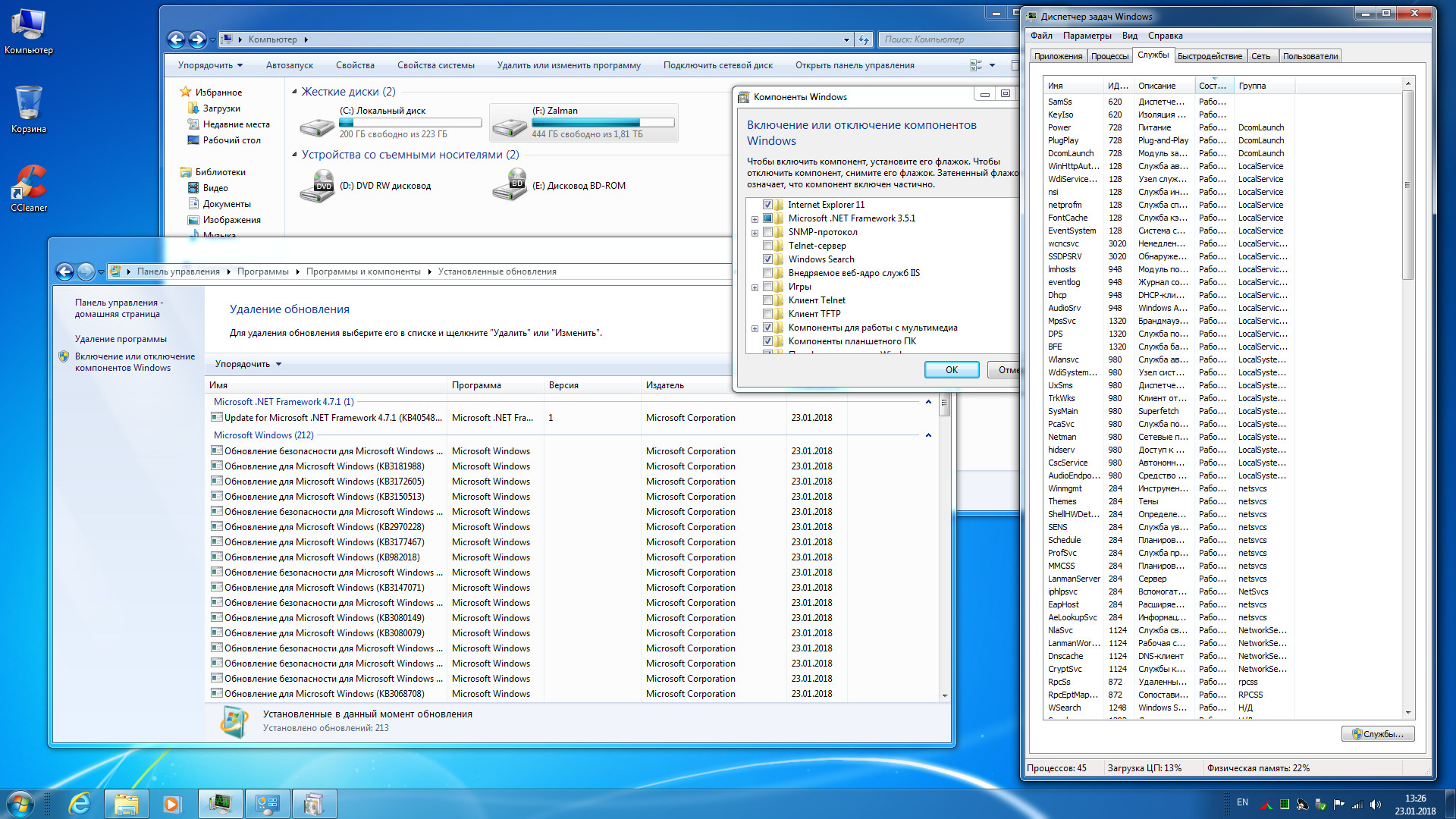Click the volume speaker tray icon
Screen dimensions: 1456x819
click(1376, 805)
